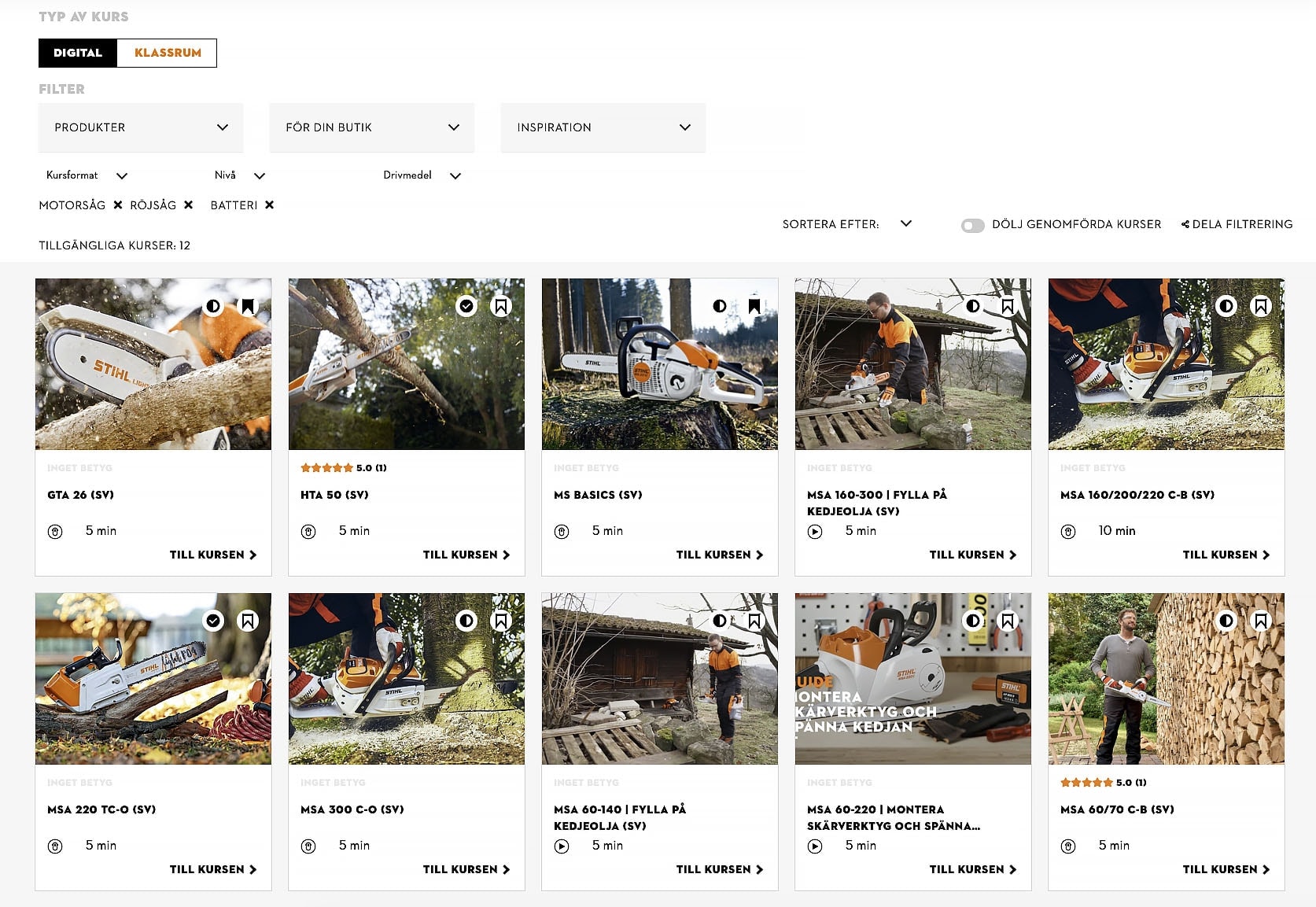
Task: Click the video play icon on MSA 60-220 card
Action: (x=815, y=846)
